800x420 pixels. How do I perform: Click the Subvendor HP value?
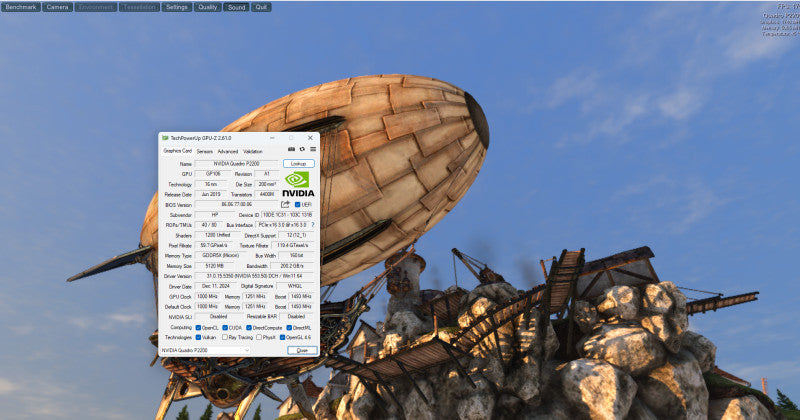(215, 215)
